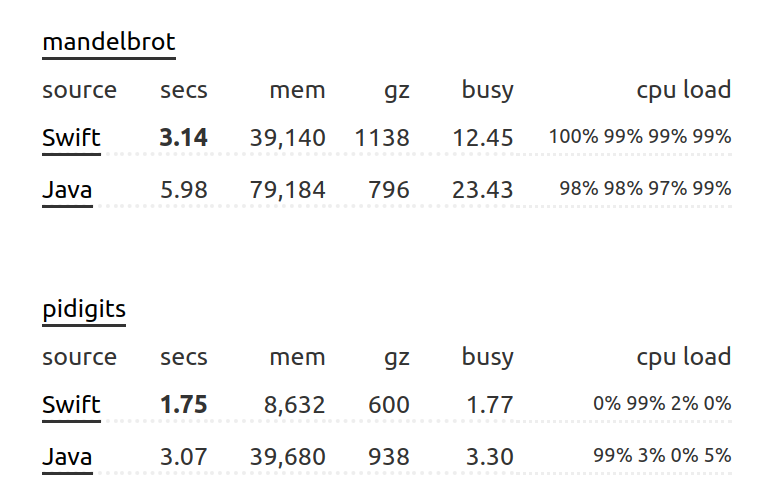Open Java source link in mandelbrot table

pos(67,189)
